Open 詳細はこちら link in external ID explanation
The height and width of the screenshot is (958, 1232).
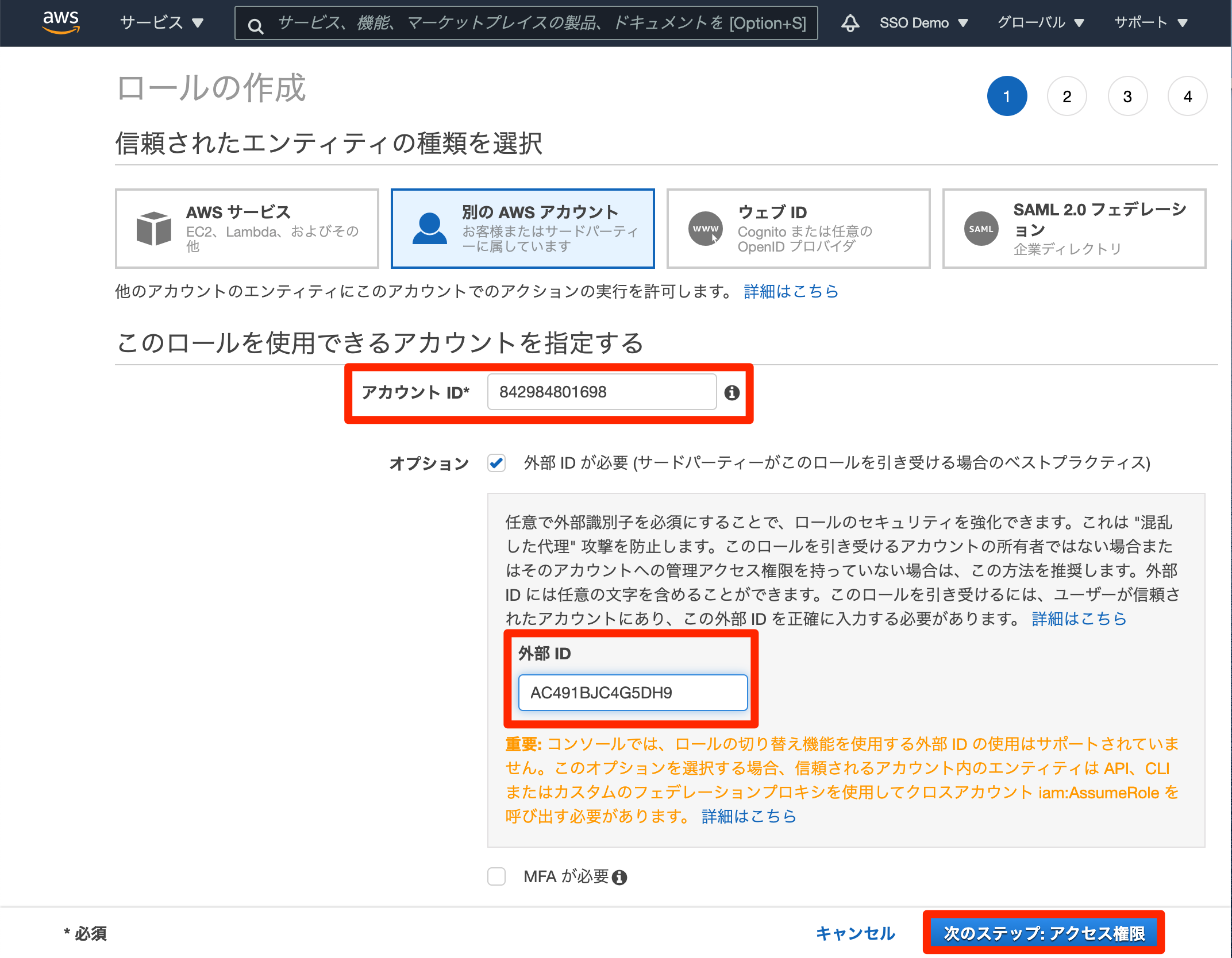click(x=1079, y=619)
